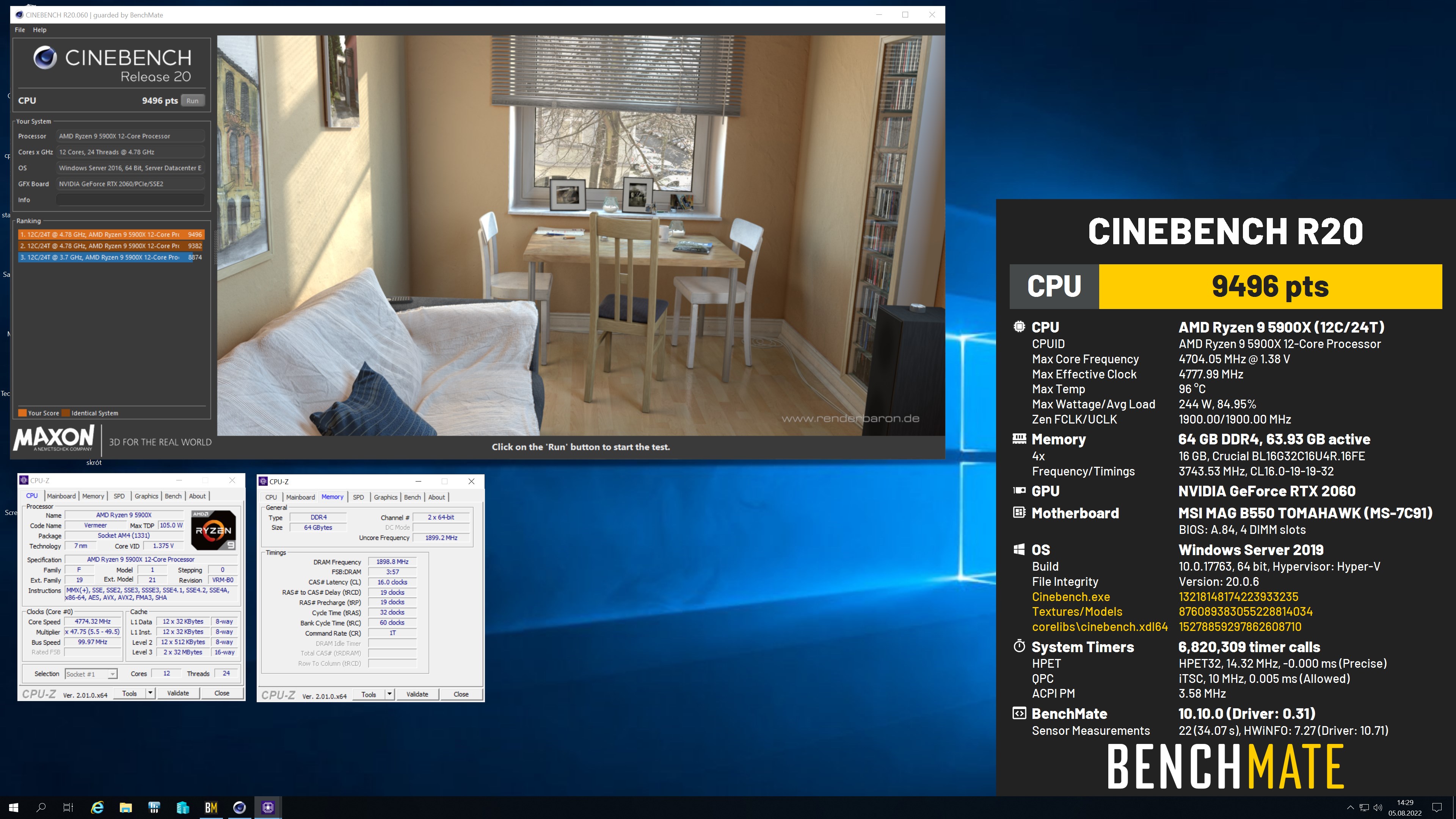Viewport: 1456px width, 819px height.
Task: Select ranking entry with 8874 score
Action: pos(111,257)
